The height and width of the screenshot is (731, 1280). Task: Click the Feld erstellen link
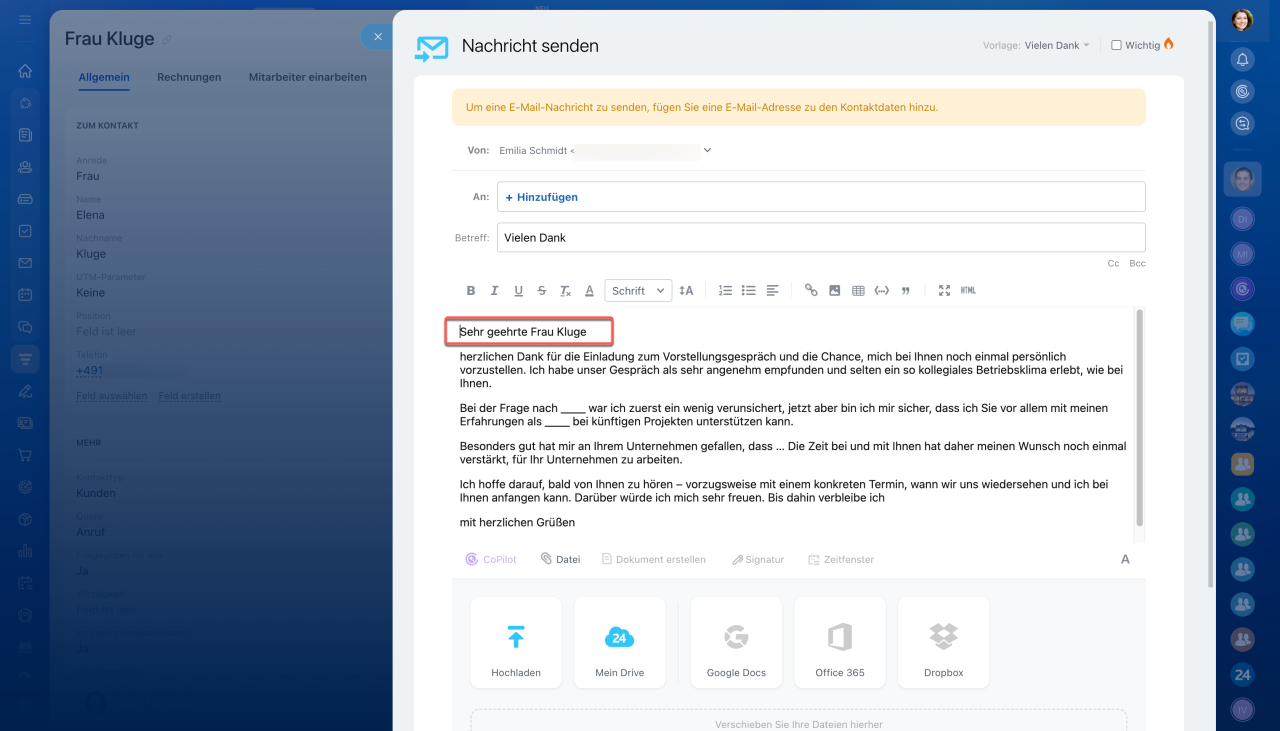point(190,396)
